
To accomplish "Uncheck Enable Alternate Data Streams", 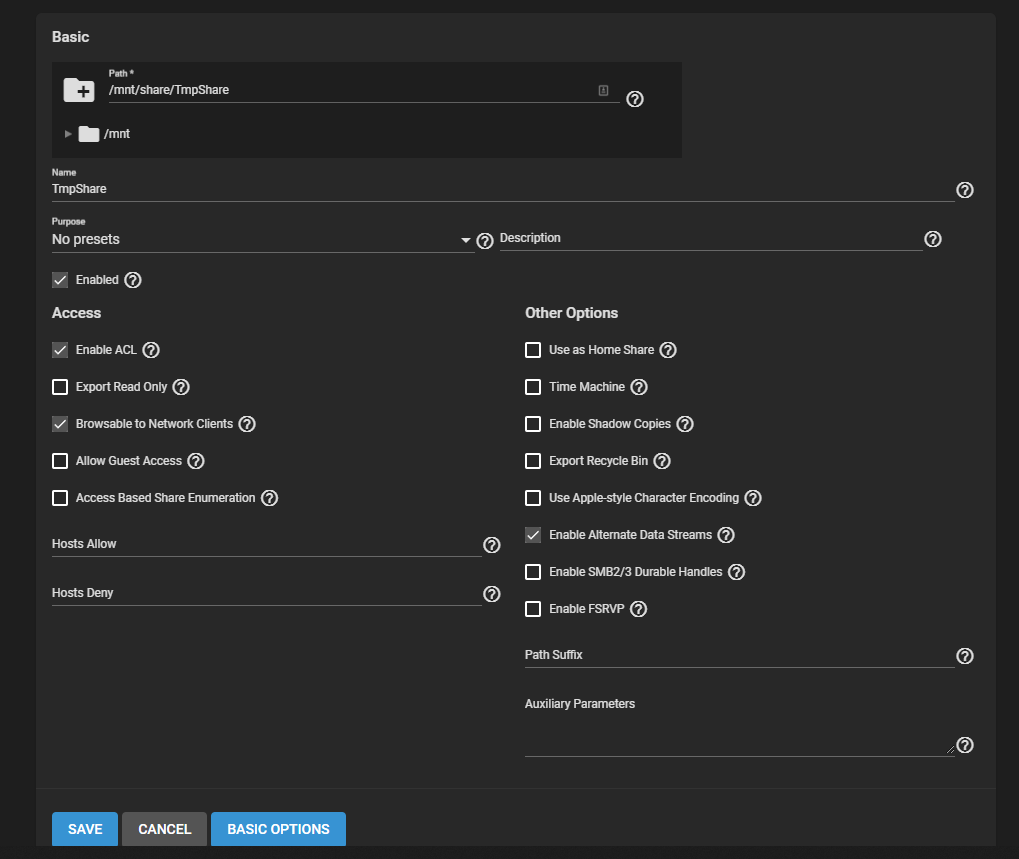I will pos(533,535).
